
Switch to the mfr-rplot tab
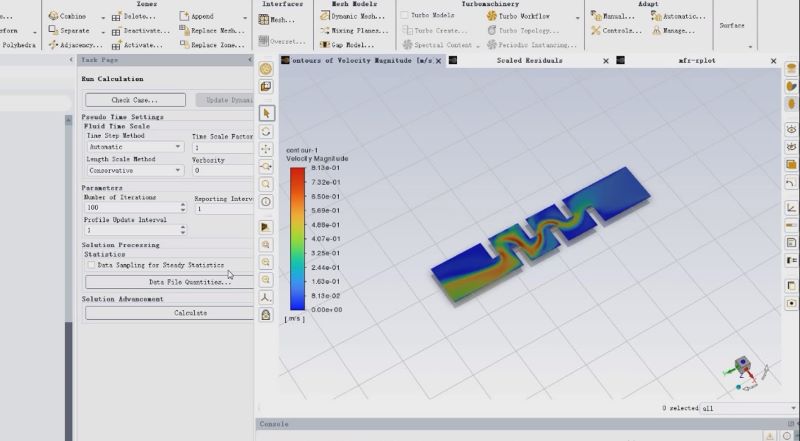click(697, 60)
